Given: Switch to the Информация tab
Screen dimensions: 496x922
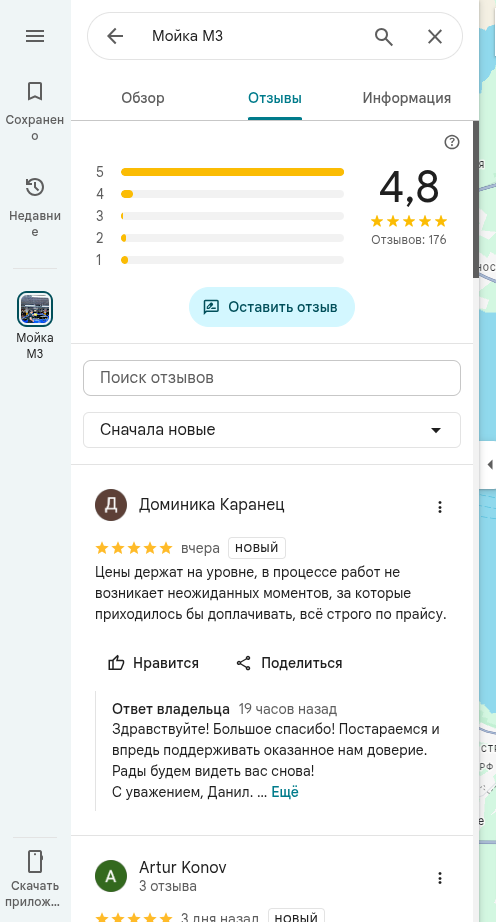Looking at the screenshot, I should 407,98.
